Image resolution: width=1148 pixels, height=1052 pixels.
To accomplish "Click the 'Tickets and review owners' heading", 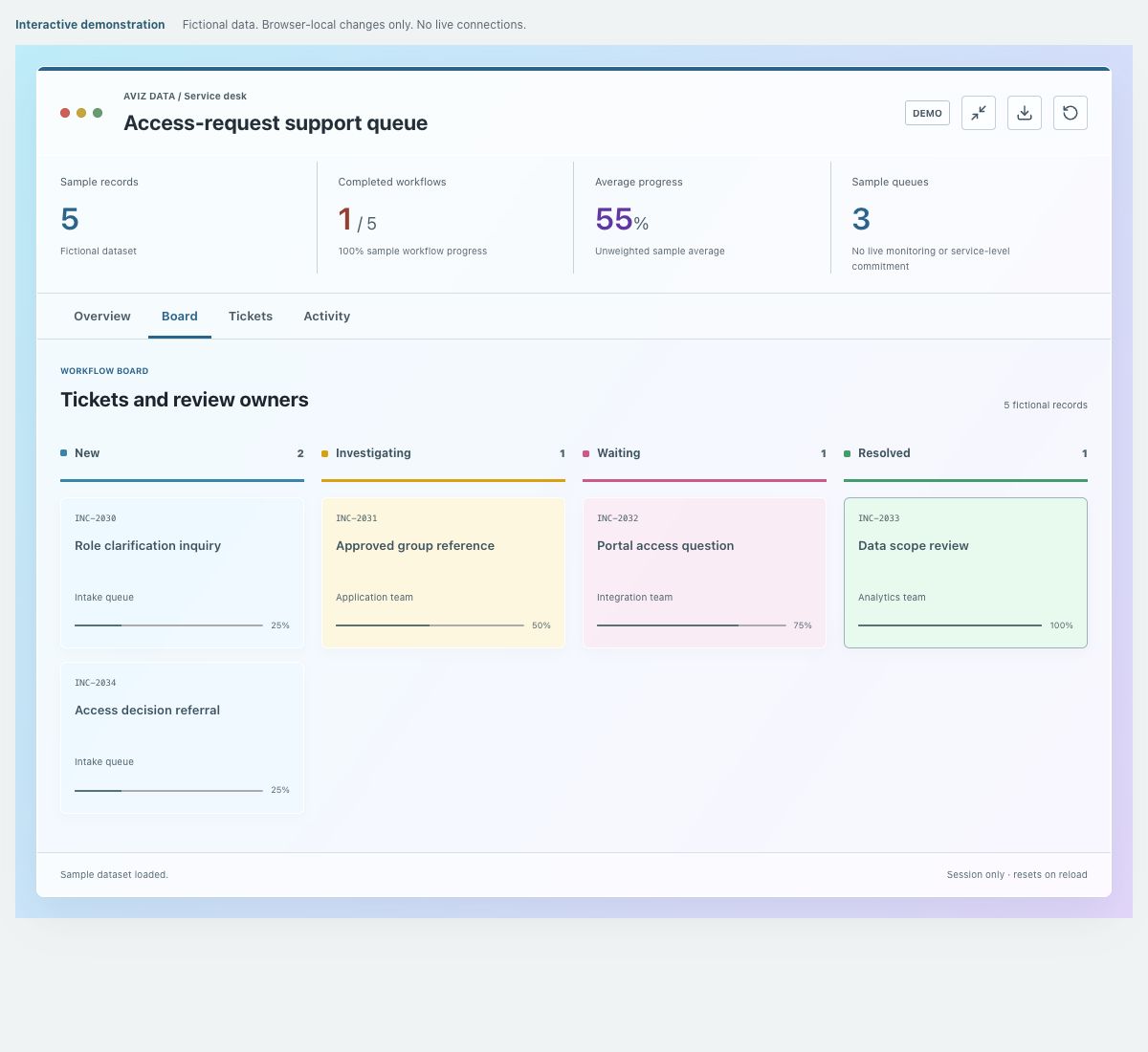I will [185, 400].
